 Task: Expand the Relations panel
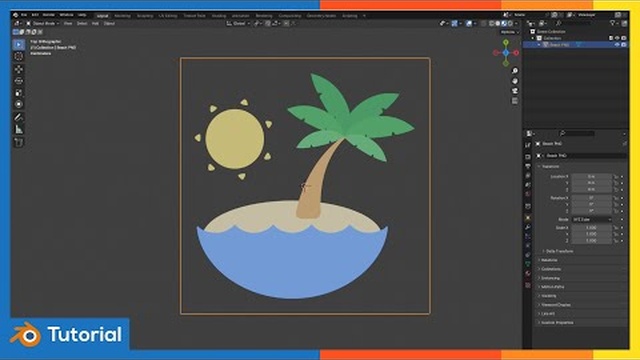pos(548,260)
